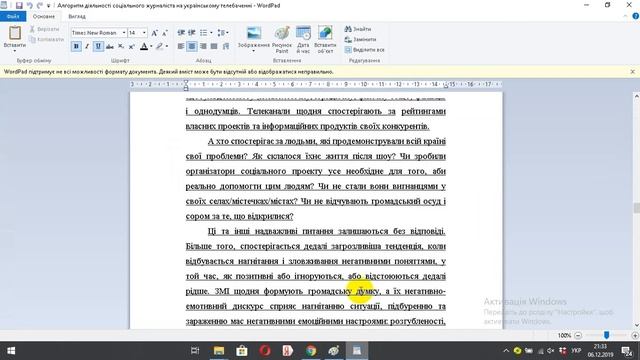The image size is (640, 360).
Task: Align text to the left
Action: (x=181, y=47)
